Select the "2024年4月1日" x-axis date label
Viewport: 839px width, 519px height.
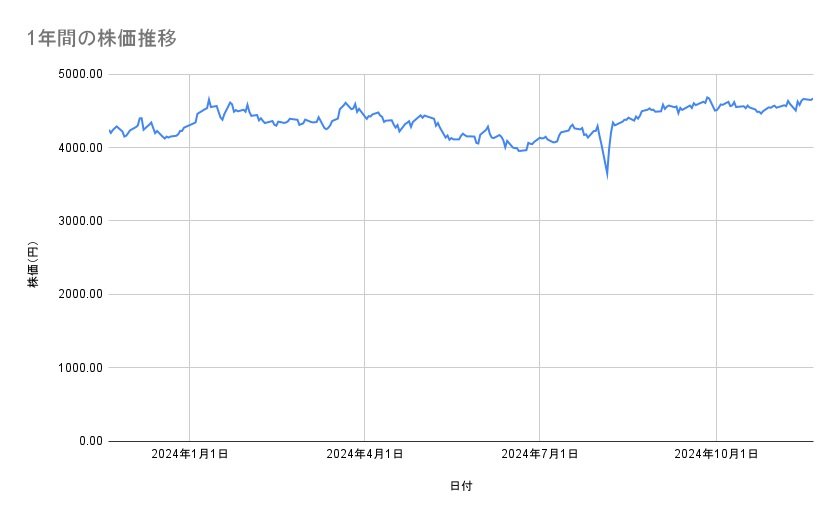coord(365,455)
